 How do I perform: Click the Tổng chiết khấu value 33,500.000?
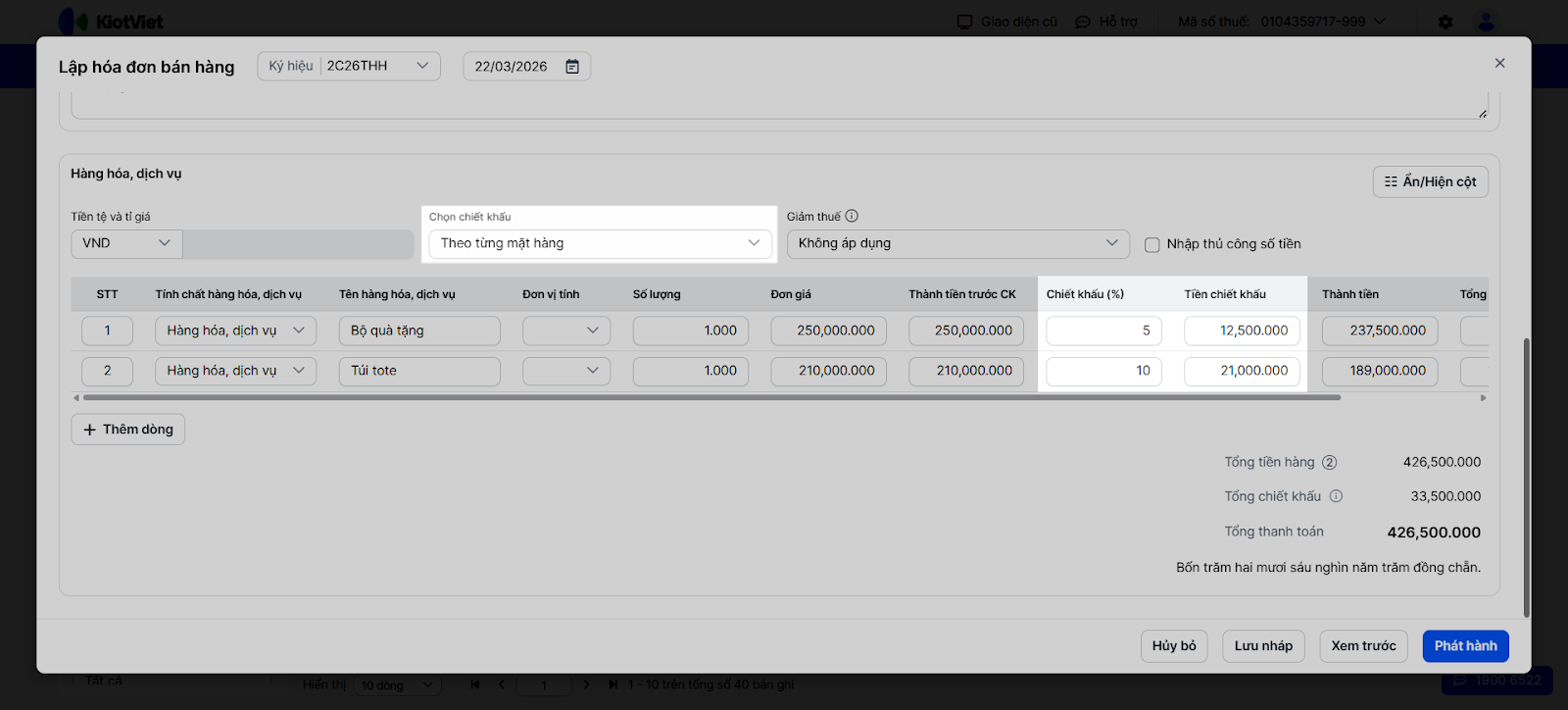point(1445,496)
